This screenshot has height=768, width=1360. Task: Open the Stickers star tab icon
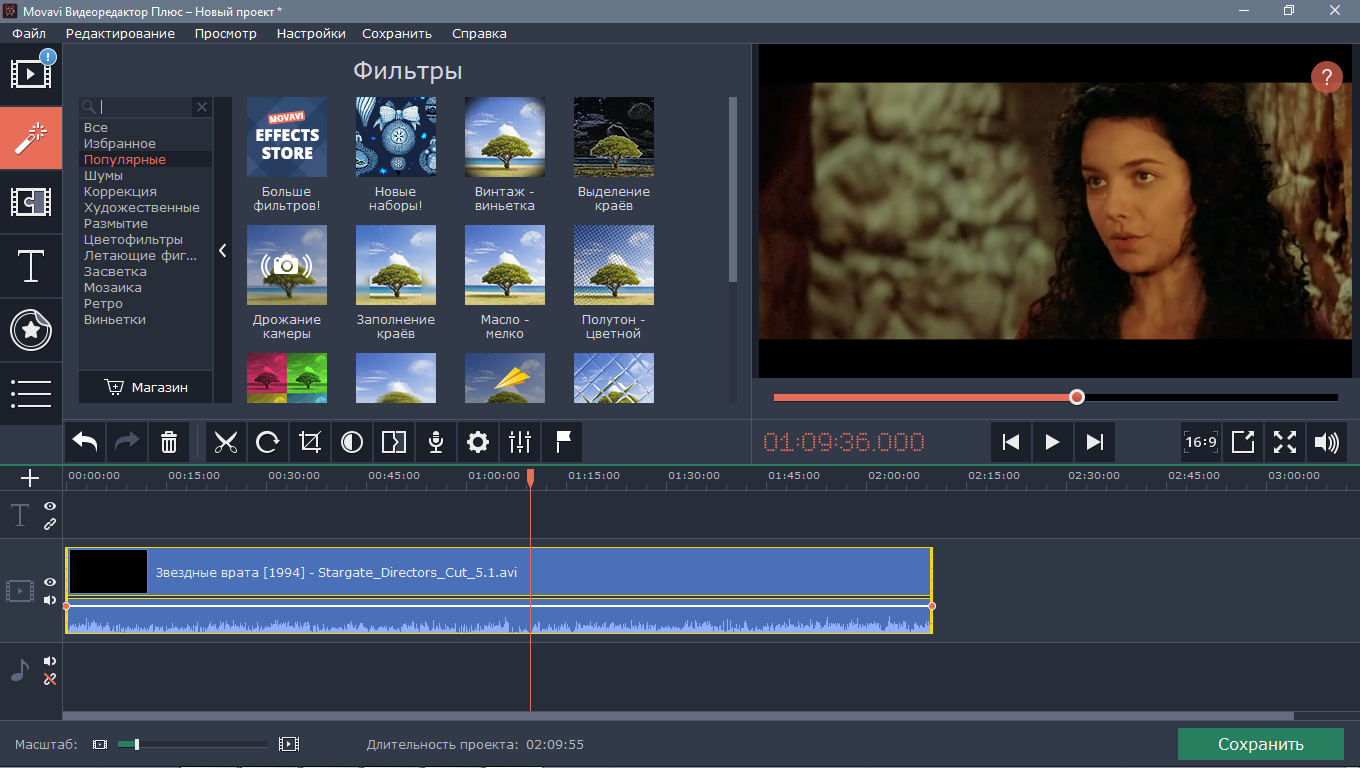(31, 330)
